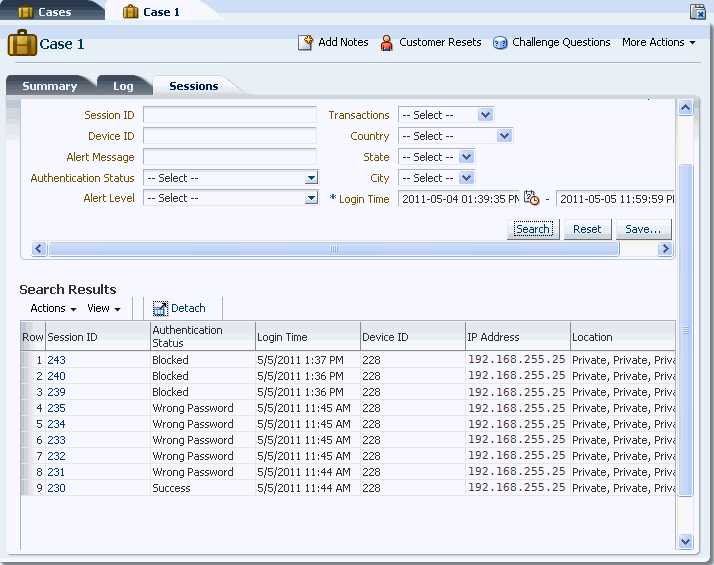Click the Challenge Questions icon
This screenshot has width=714, height=565.
(x=500, y=43)
